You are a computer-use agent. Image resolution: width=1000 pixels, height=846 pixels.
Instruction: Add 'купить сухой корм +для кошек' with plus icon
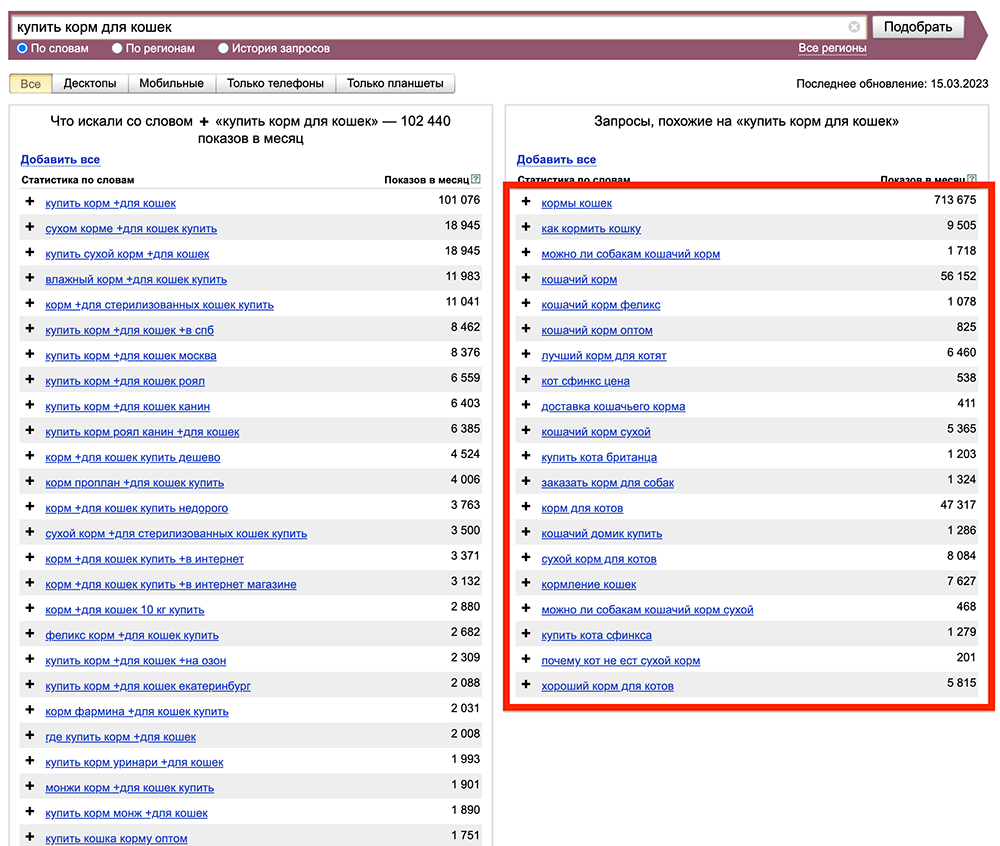pos(30,253)
